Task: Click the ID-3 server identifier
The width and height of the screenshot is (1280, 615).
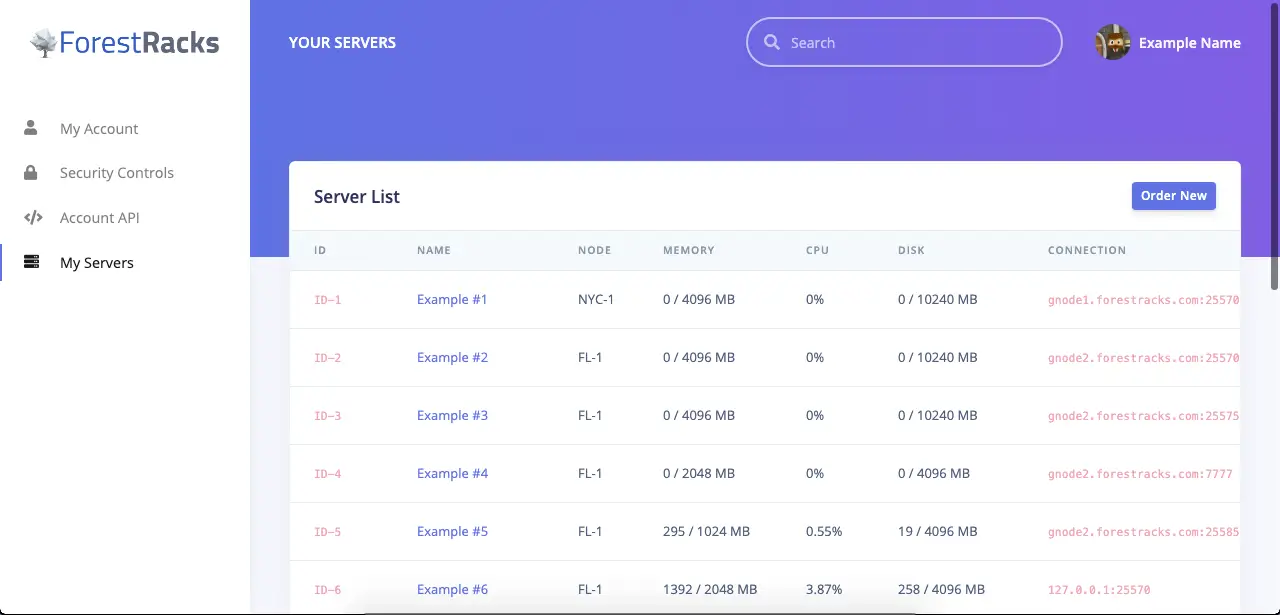Action: click(327, 416)
